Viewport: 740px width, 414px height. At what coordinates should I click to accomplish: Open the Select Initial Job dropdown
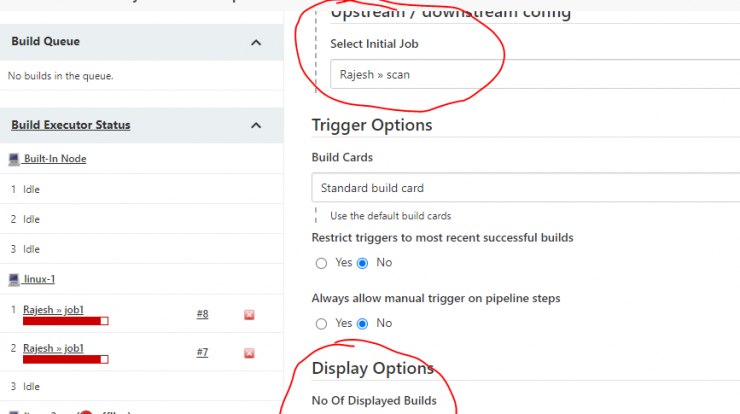tap(535, 74)
